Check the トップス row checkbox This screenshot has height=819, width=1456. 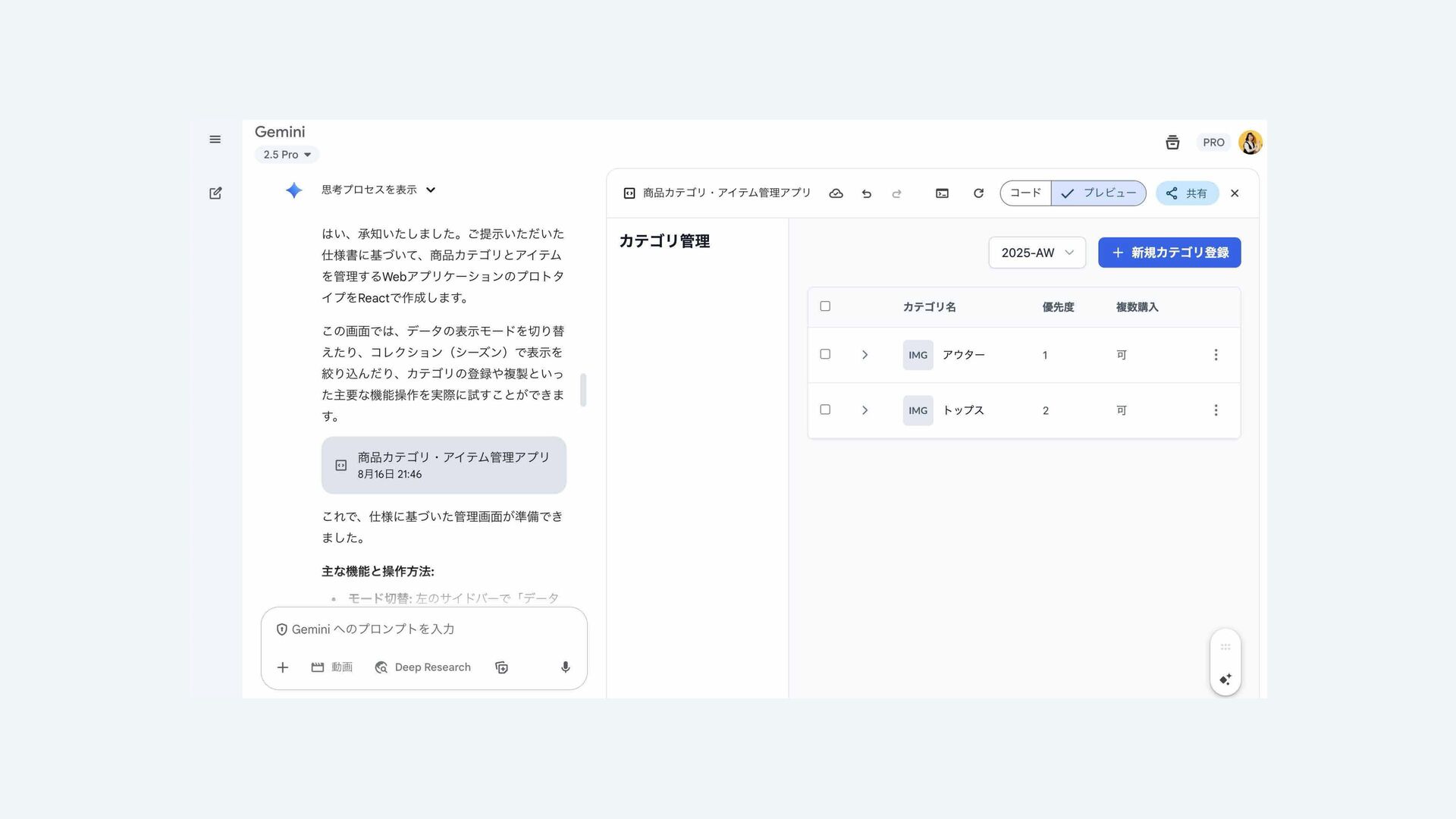[825, 409]
